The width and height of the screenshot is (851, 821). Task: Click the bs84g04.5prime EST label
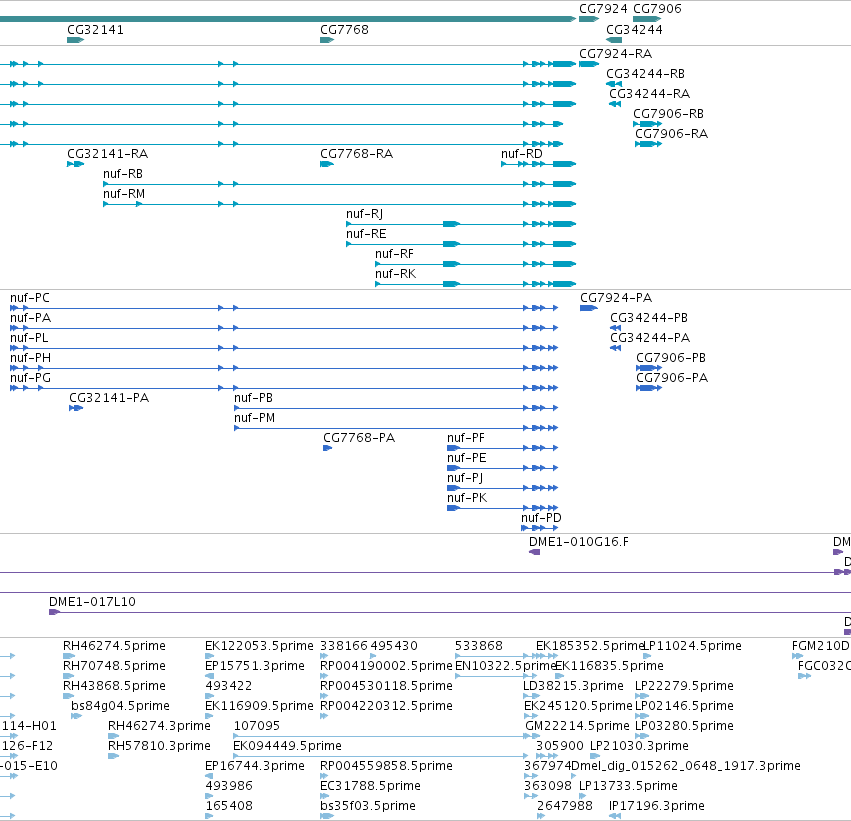coord(120,706)
